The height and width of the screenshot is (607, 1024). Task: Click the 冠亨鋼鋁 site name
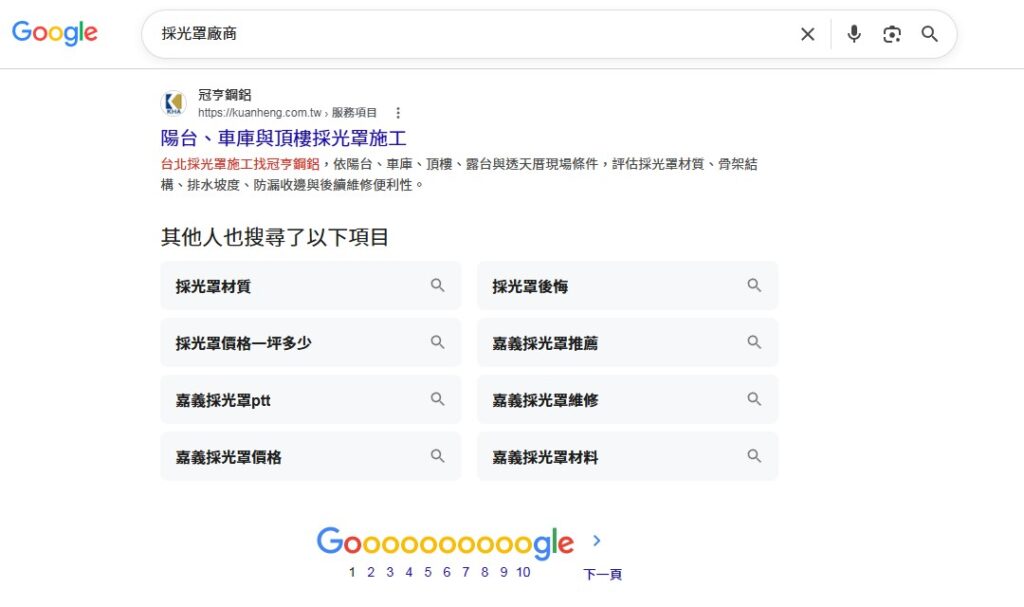(225, 95)
